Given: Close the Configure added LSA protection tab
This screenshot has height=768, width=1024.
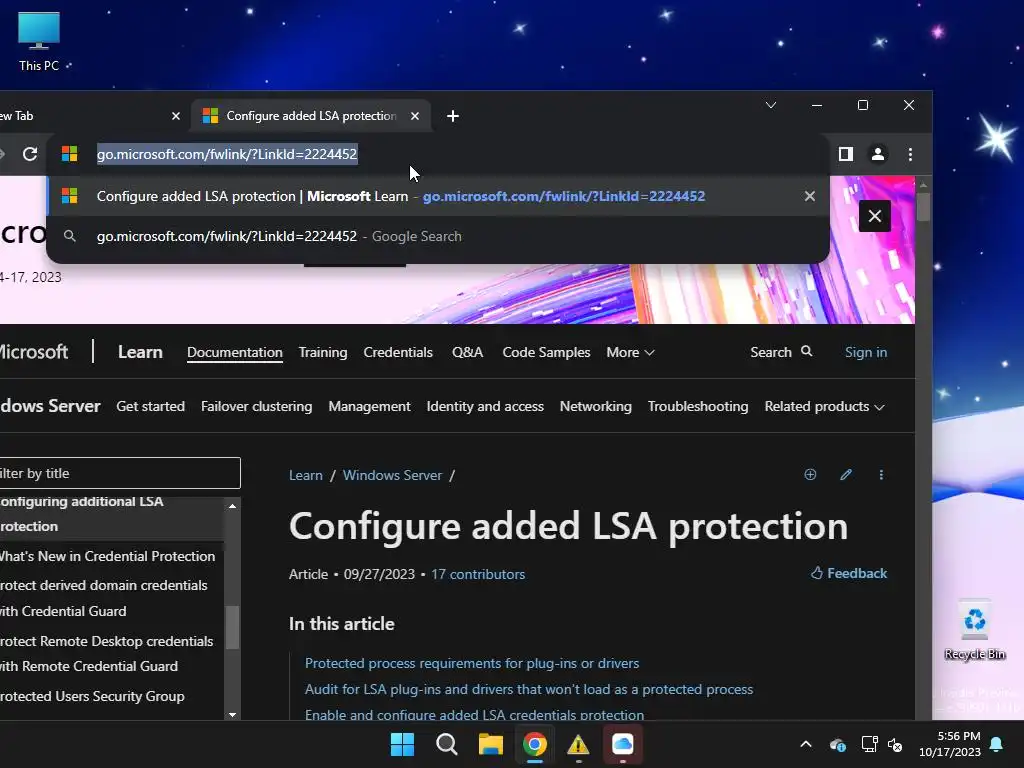Looking at the screenshot, I should pyautogui.click(x=415, y=116).
